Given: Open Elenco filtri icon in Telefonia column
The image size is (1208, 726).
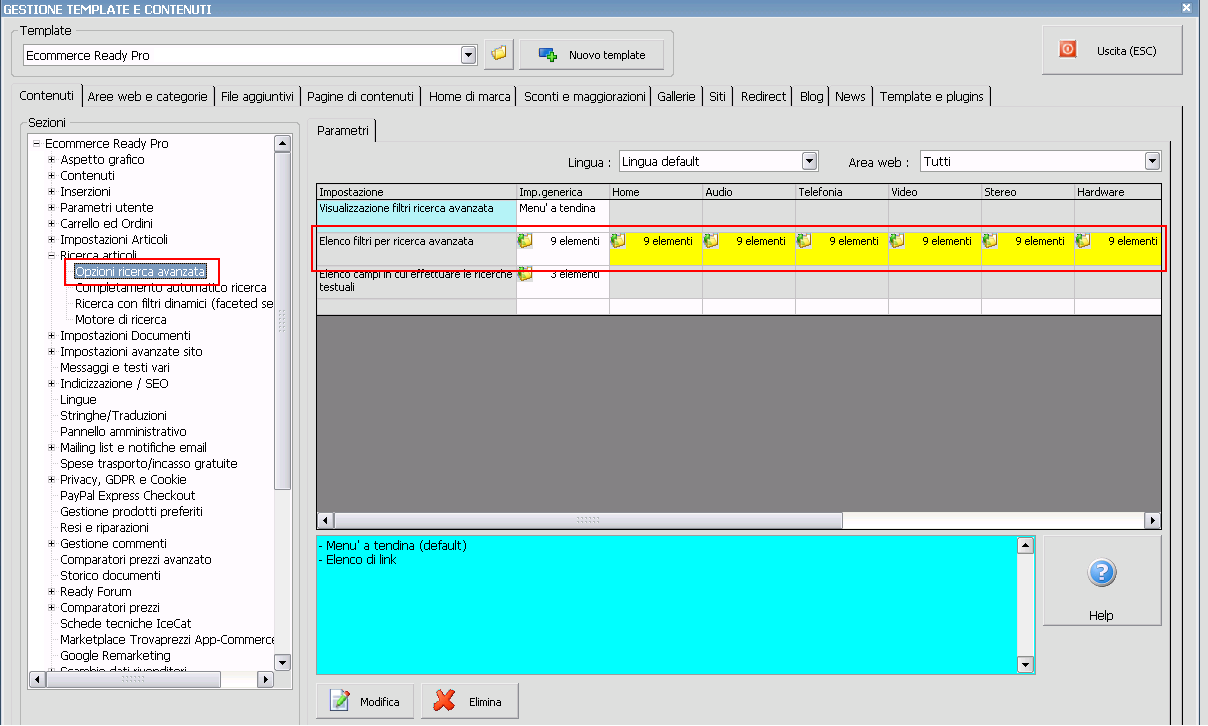Looking at the screenshot, I should click(804, 241).
